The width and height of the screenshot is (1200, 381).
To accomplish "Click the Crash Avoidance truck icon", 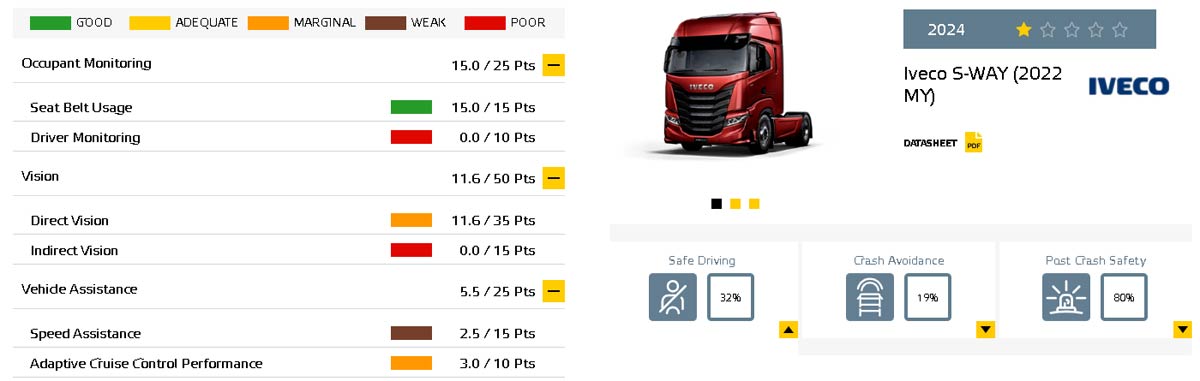I will point(869,297).
